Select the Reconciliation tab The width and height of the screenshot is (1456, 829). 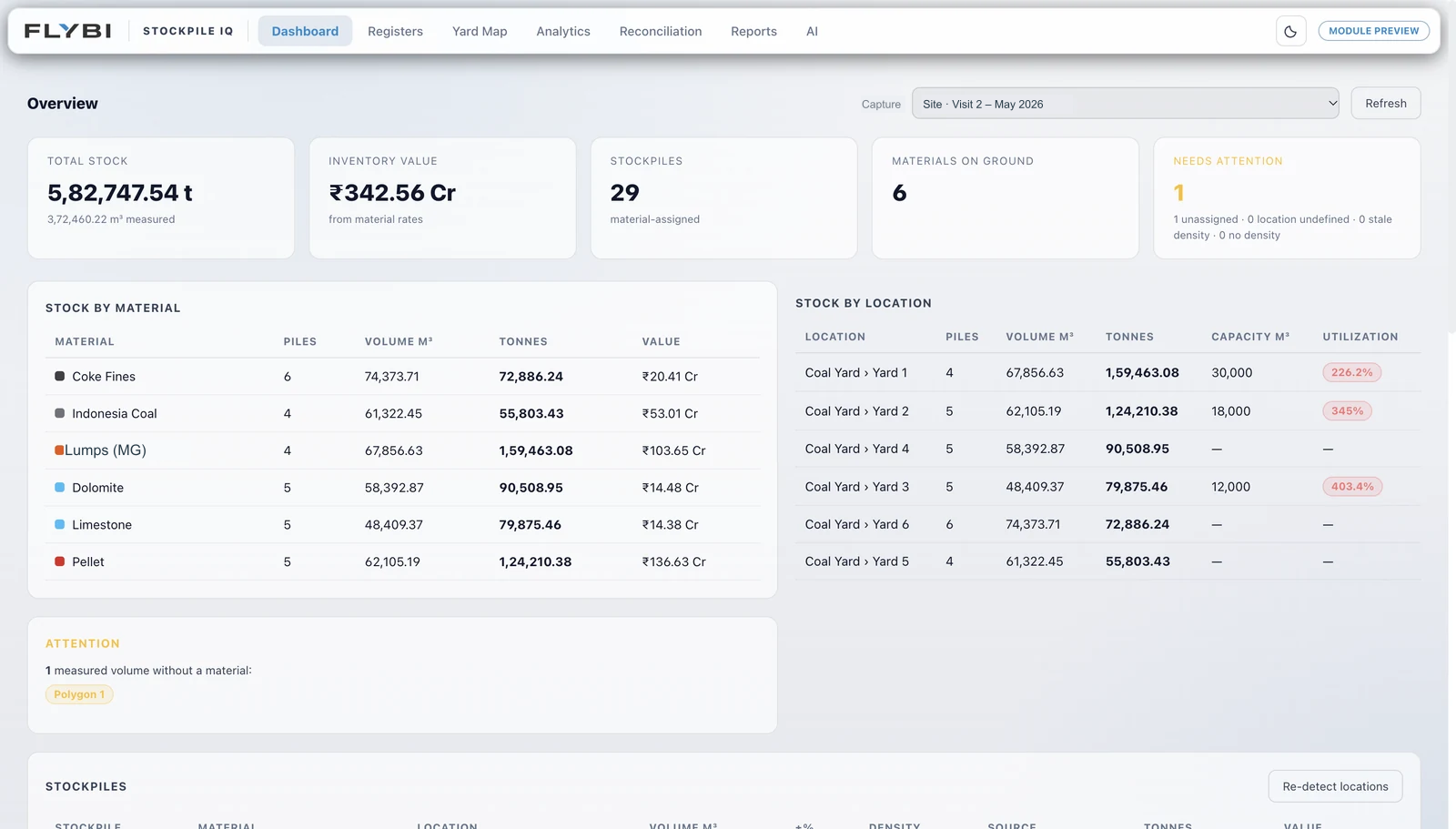coord(661,31)
